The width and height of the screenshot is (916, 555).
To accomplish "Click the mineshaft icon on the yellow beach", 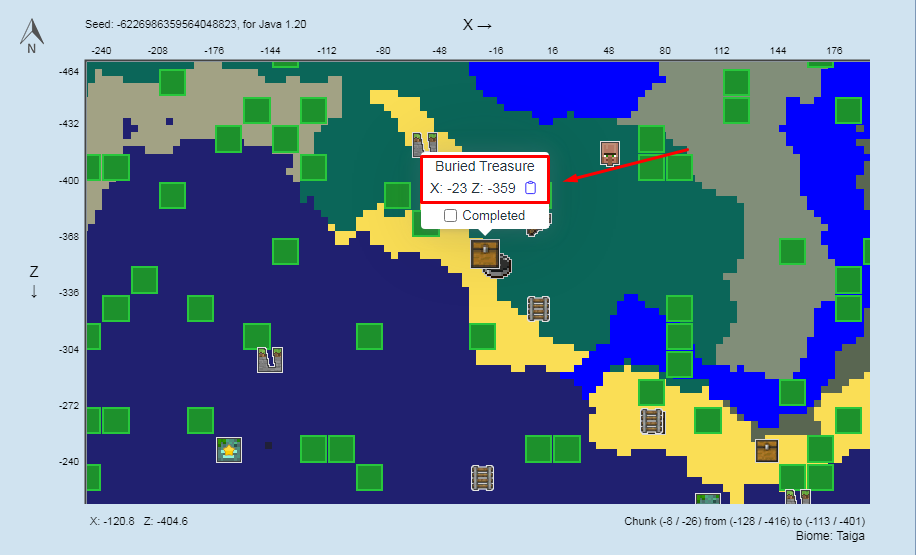I will [652, 421].
